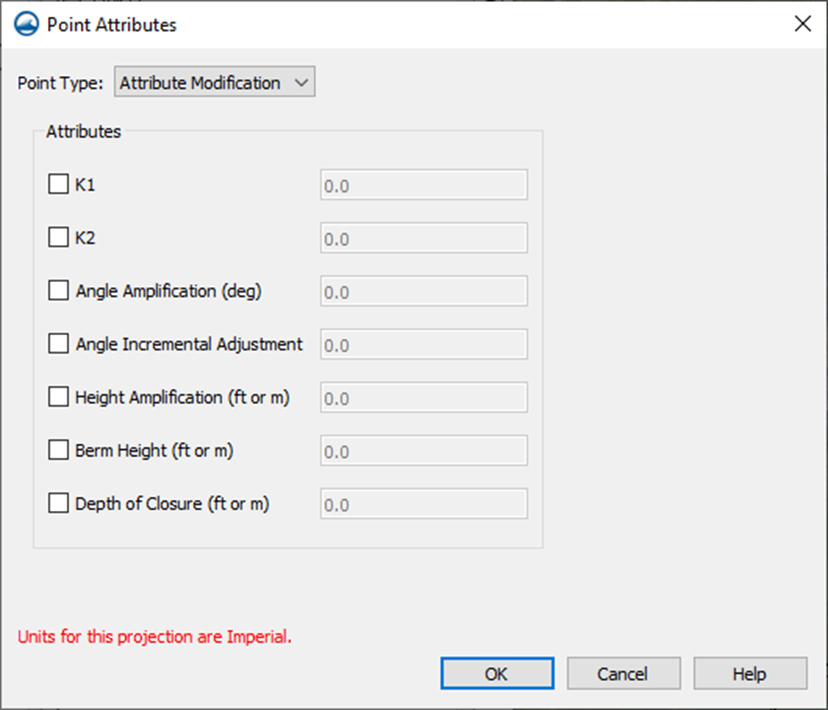
Task: Open the Point Type dropdown
Action: tap(214, 82)
